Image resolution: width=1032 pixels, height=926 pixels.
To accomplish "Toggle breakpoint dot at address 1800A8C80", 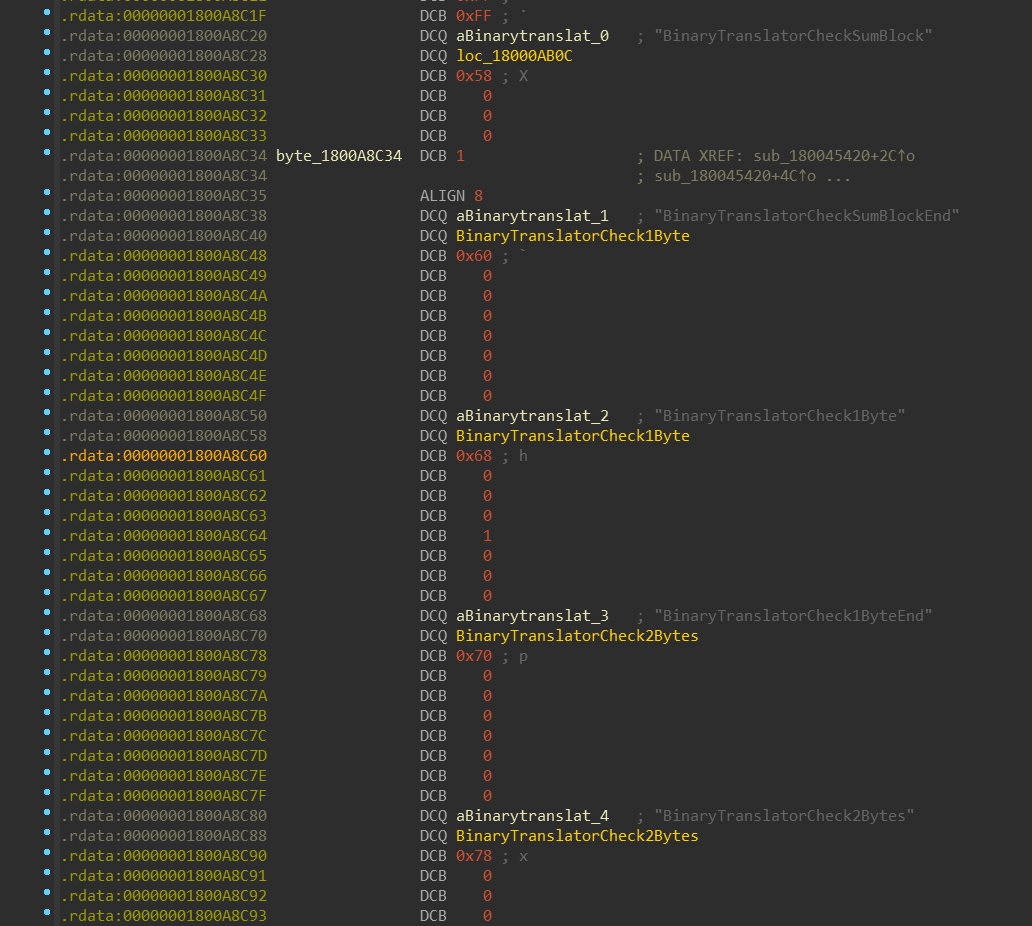I will click(47, 813).
